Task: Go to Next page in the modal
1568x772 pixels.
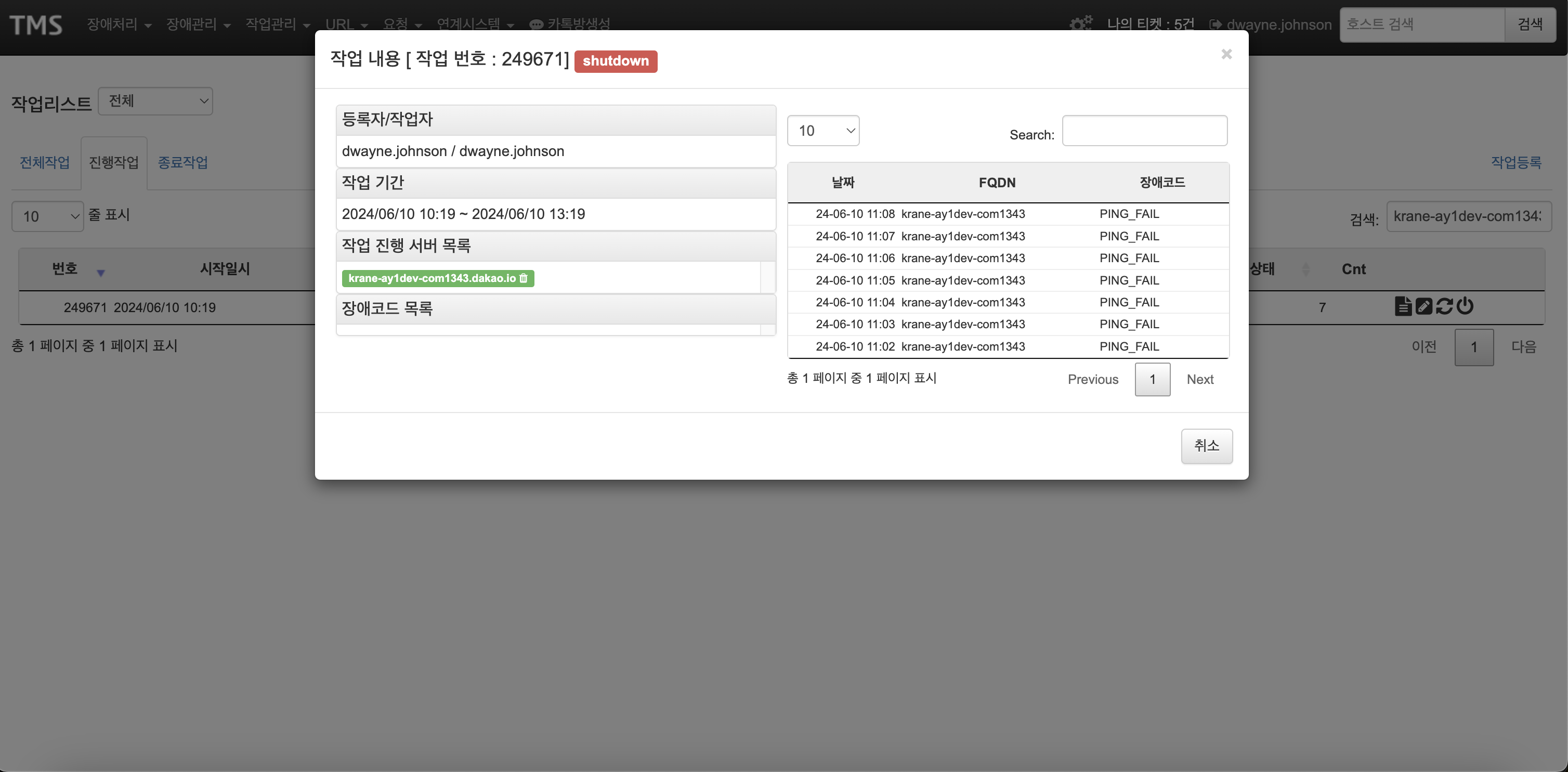Action: tap(1200, 379)
